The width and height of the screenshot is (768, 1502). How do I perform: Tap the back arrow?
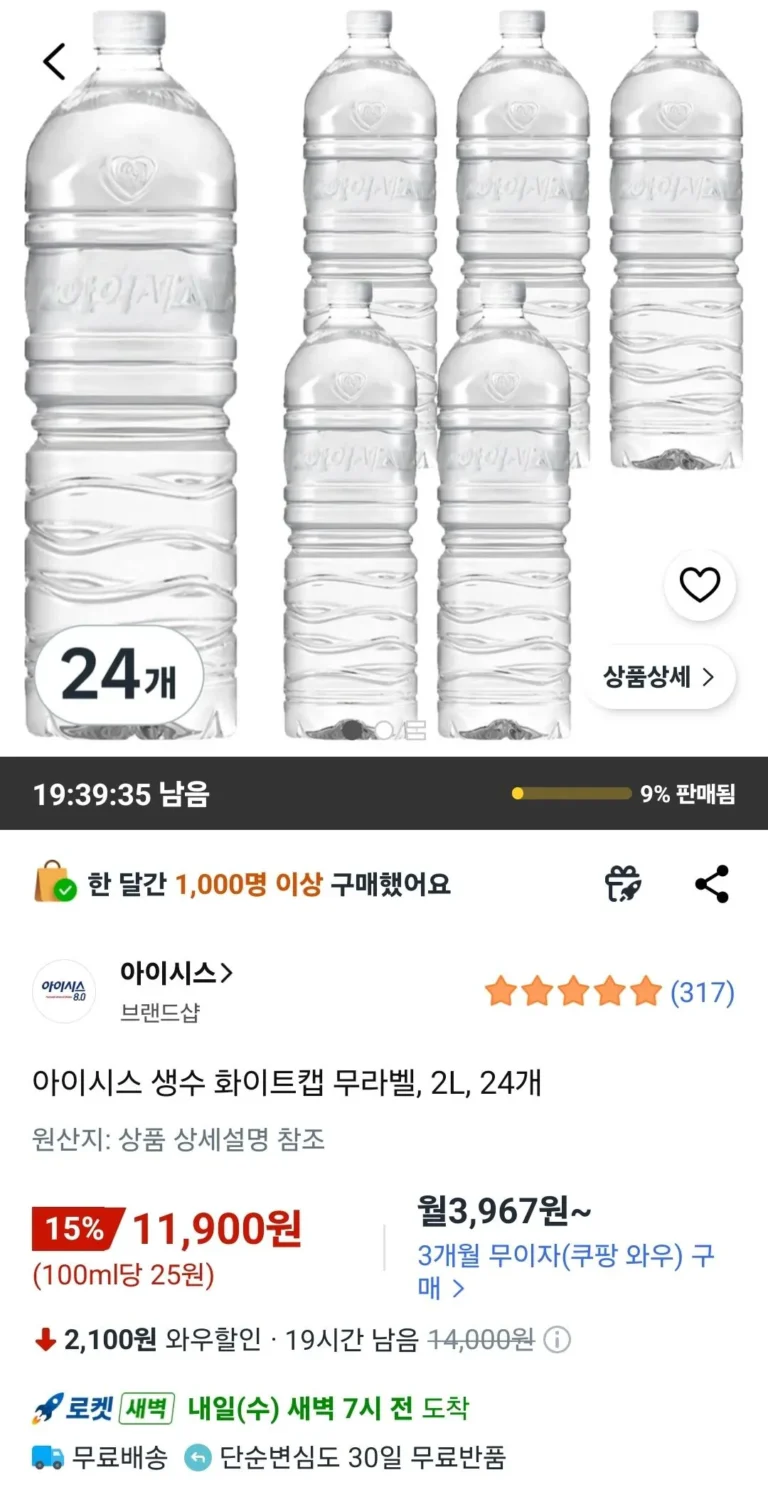click(54, 62)
